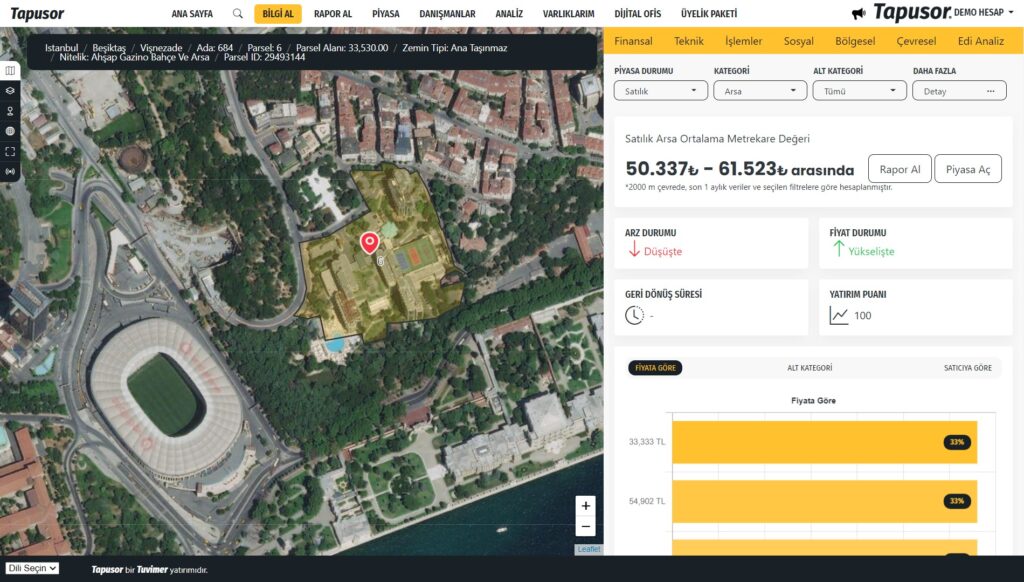This screenshot has height=582, width=1024.
Task: Open the Alt Kategori Tümü dropdown
Action: tap(859, 91)
